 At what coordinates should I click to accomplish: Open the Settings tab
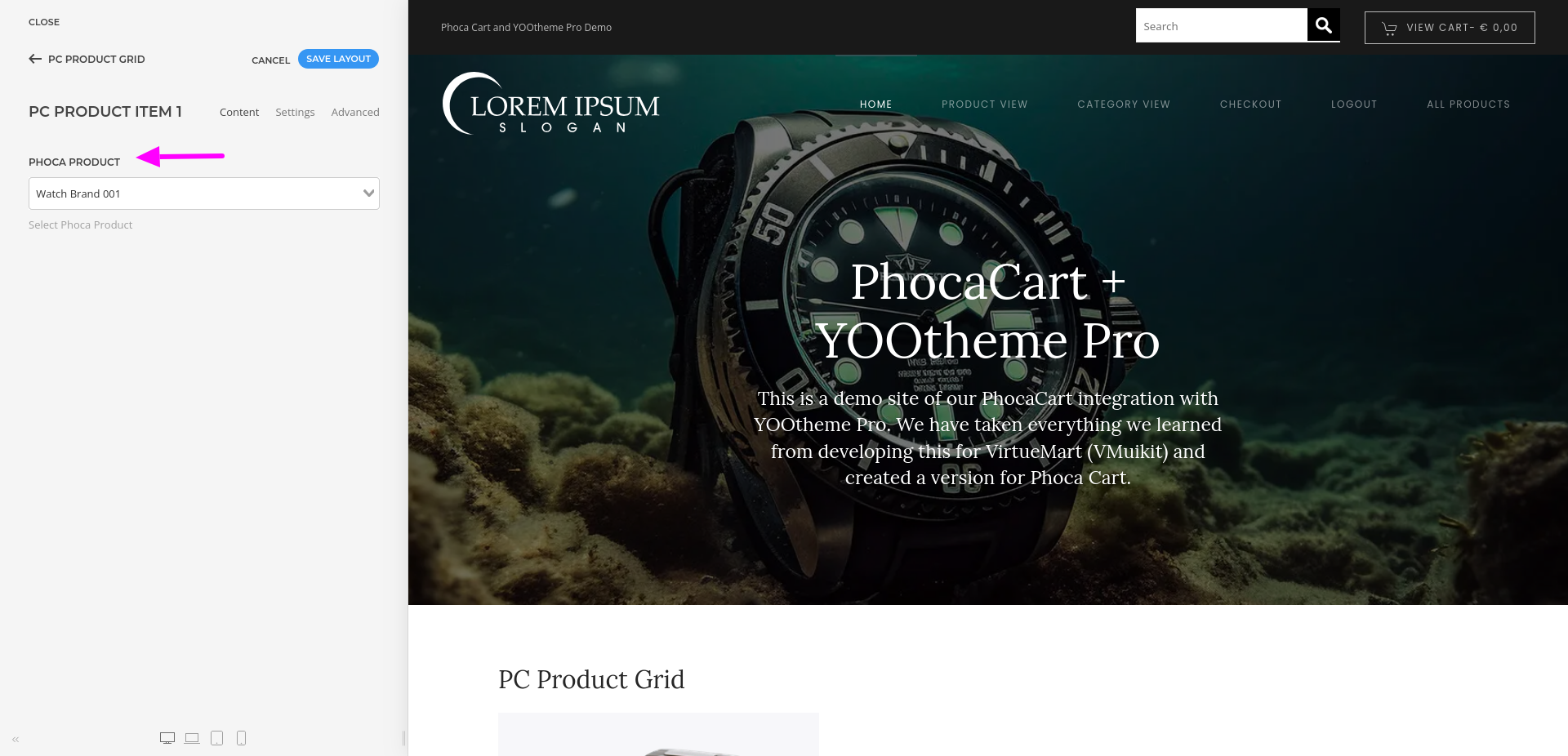coord(295,112)
